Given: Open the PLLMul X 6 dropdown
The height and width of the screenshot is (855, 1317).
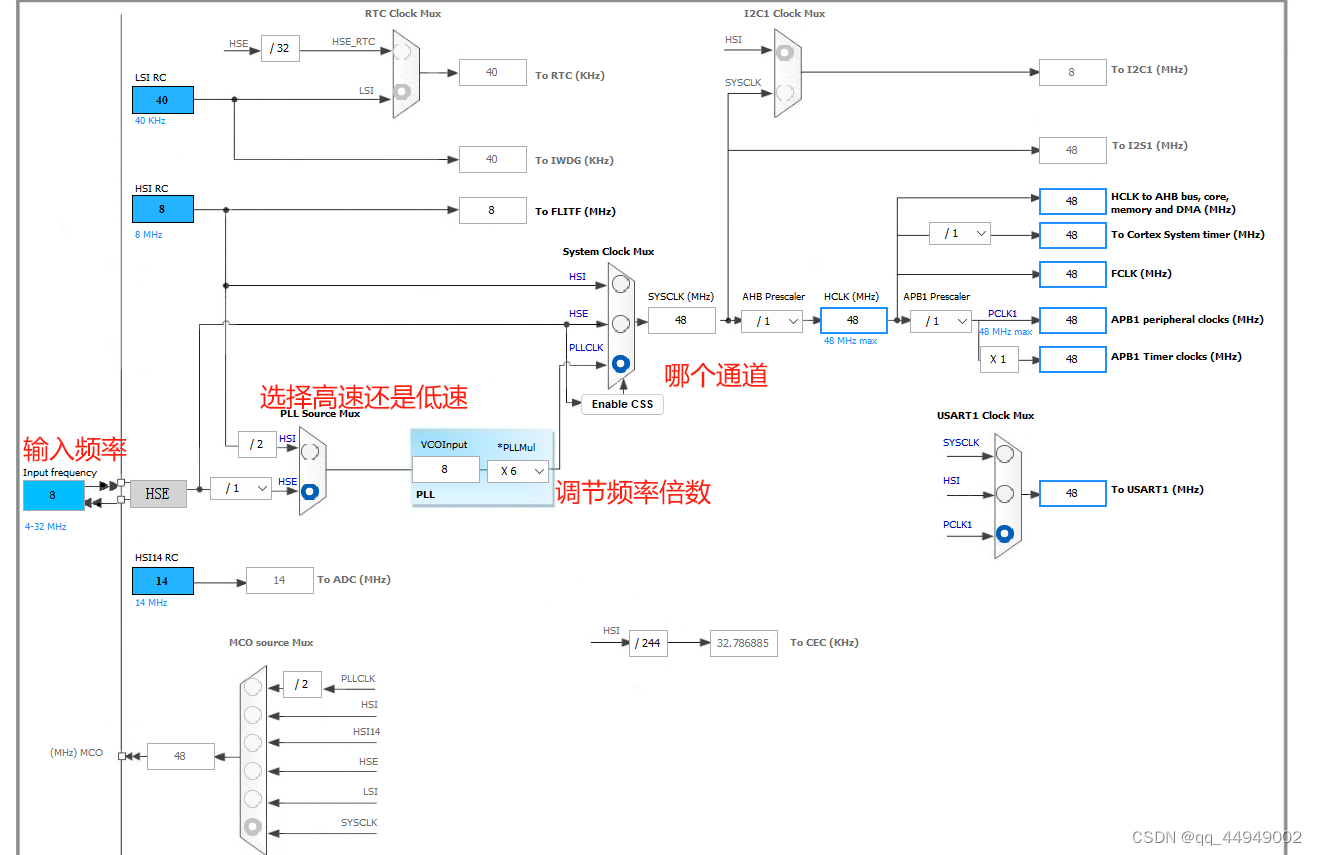Looking at the screenshot, I should 518,470.
